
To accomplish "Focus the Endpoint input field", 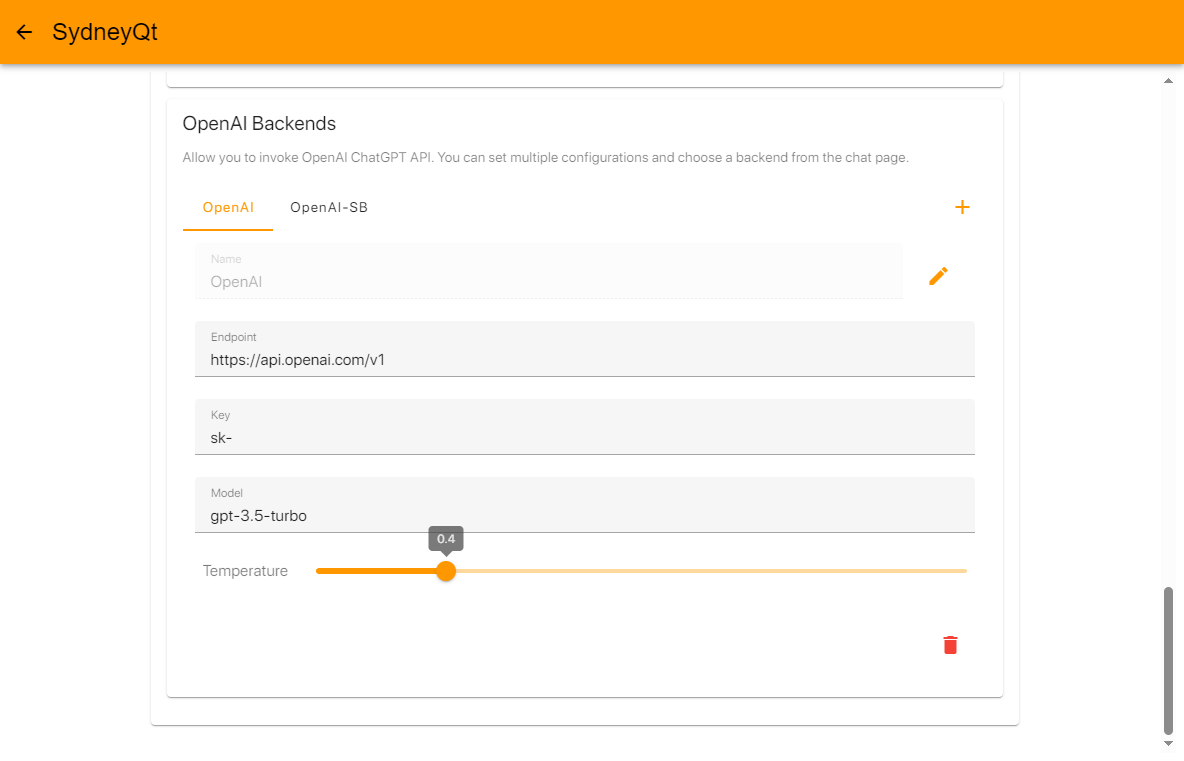I will tap(584, 359).
